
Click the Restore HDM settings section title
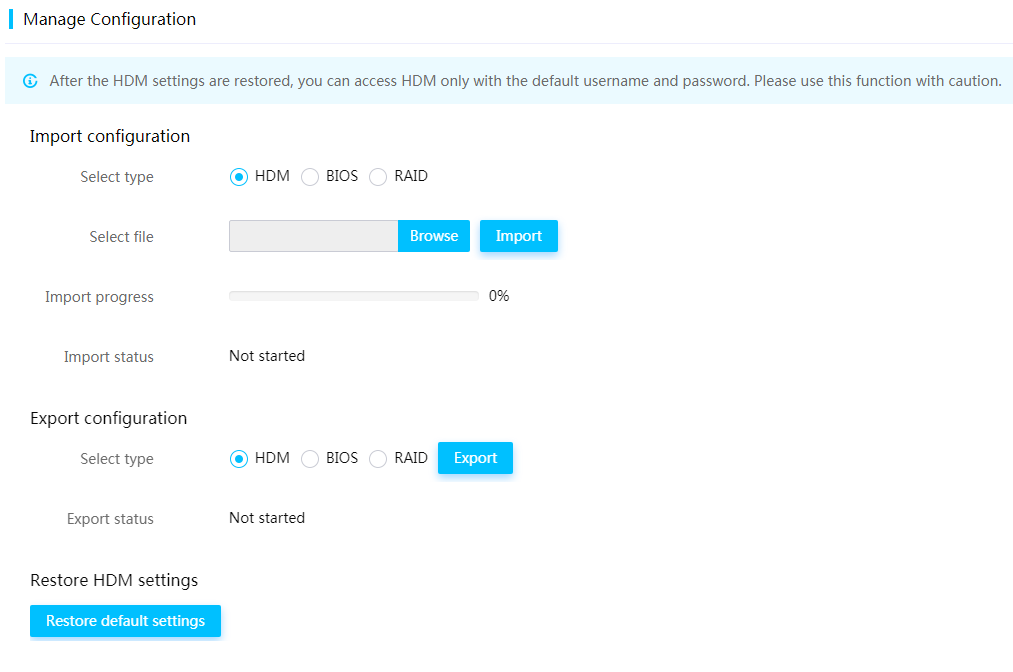click(114, 580)
